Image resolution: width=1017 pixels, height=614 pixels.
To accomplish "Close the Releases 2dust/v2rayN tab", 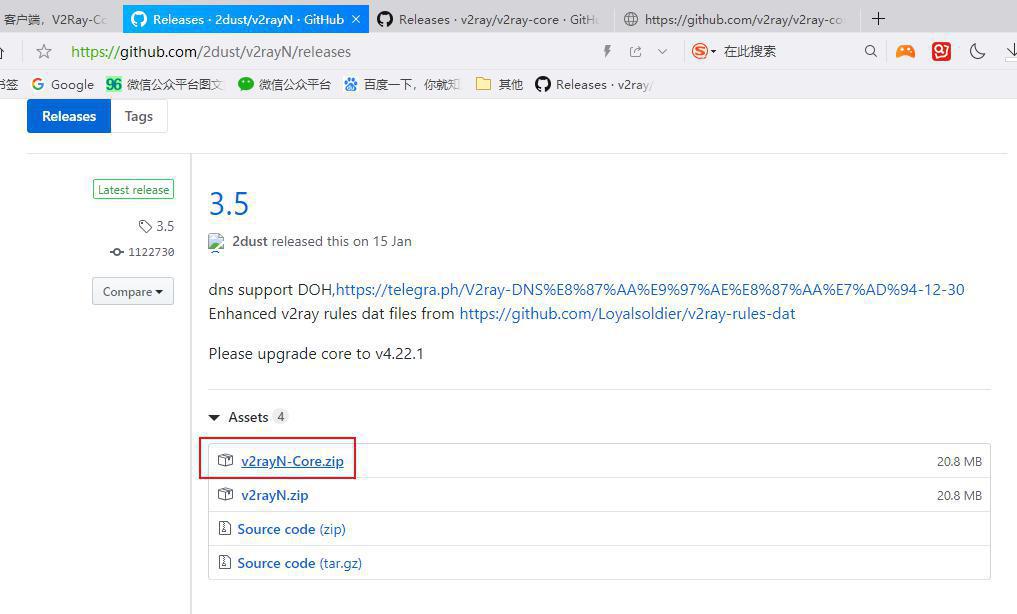I will 356,19.
